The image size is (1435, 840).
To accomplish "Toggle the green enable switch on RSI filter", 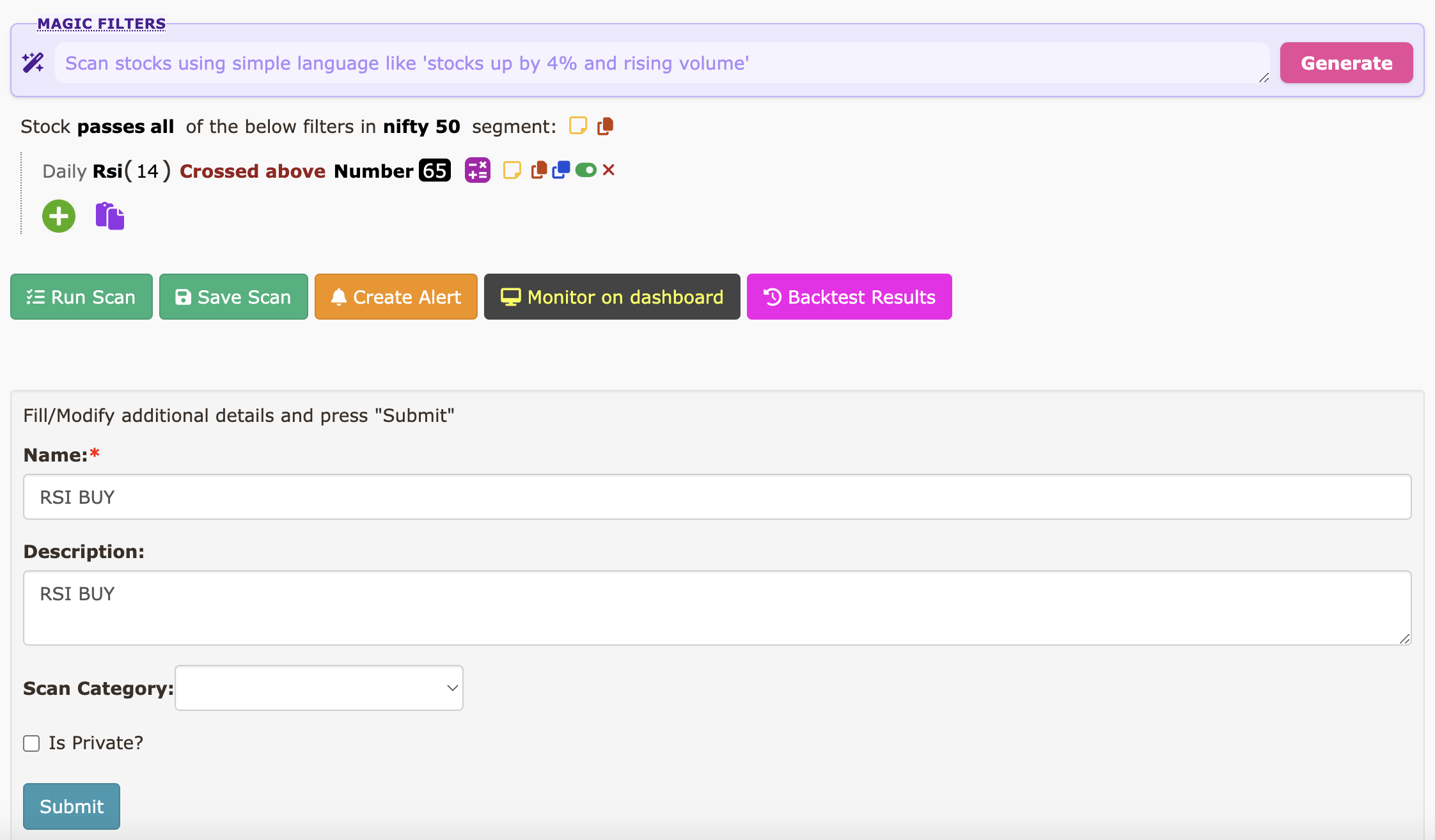I will (x=586, y=169).
